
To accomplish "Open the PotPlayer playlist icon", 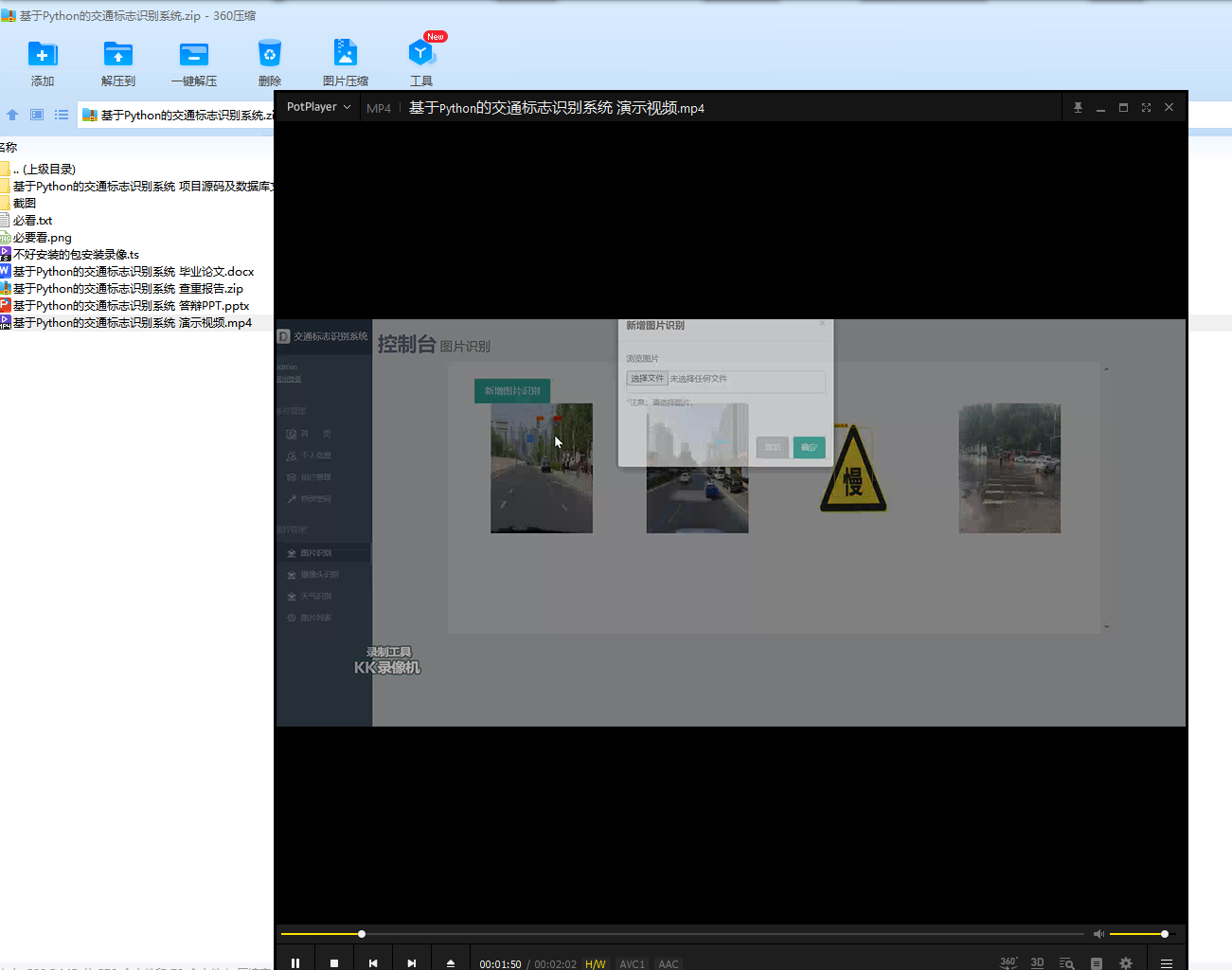I will pyautogui.click(x=1097, y=962).
